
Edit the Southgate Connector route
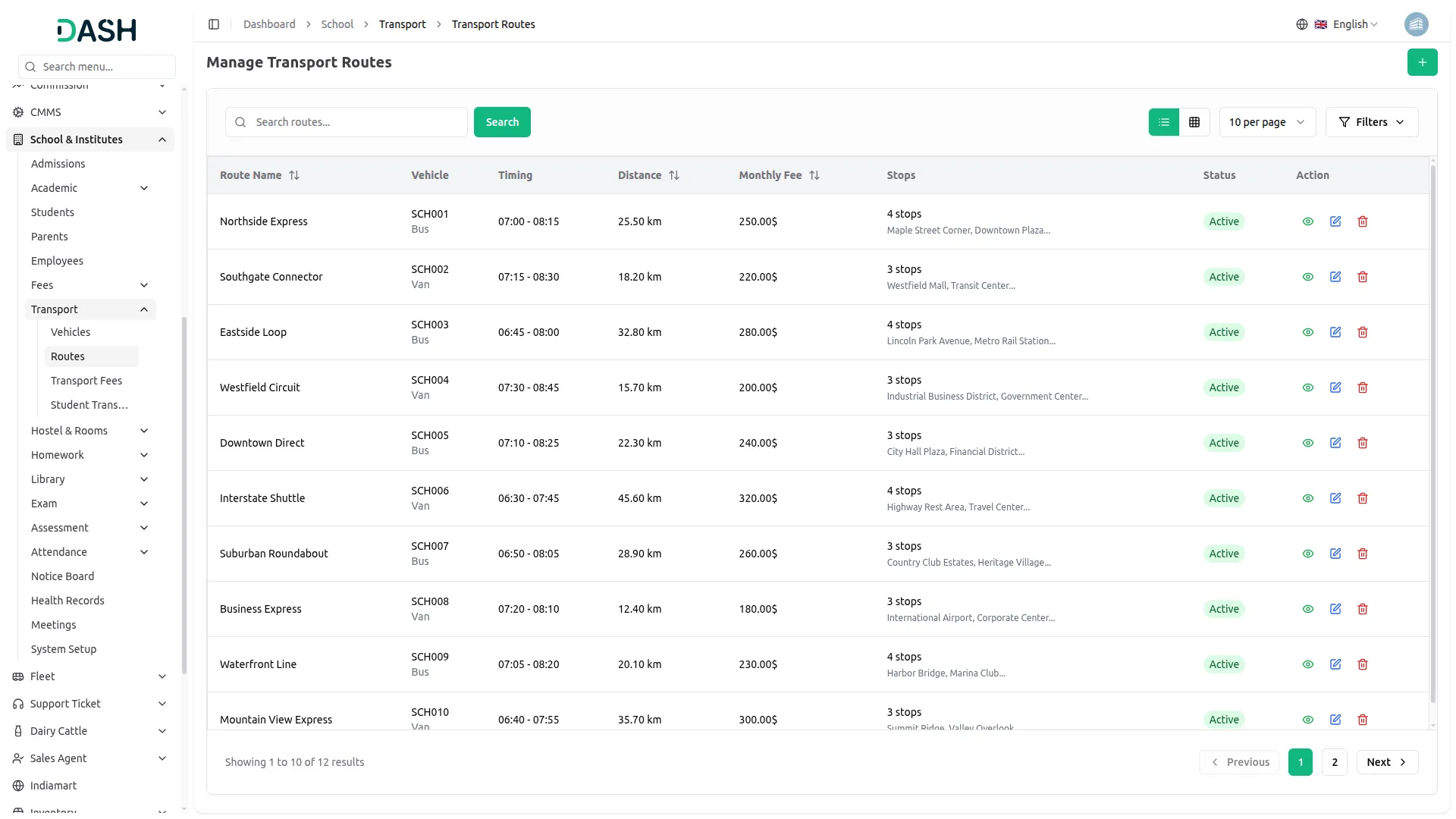(x=1335, y=277)
